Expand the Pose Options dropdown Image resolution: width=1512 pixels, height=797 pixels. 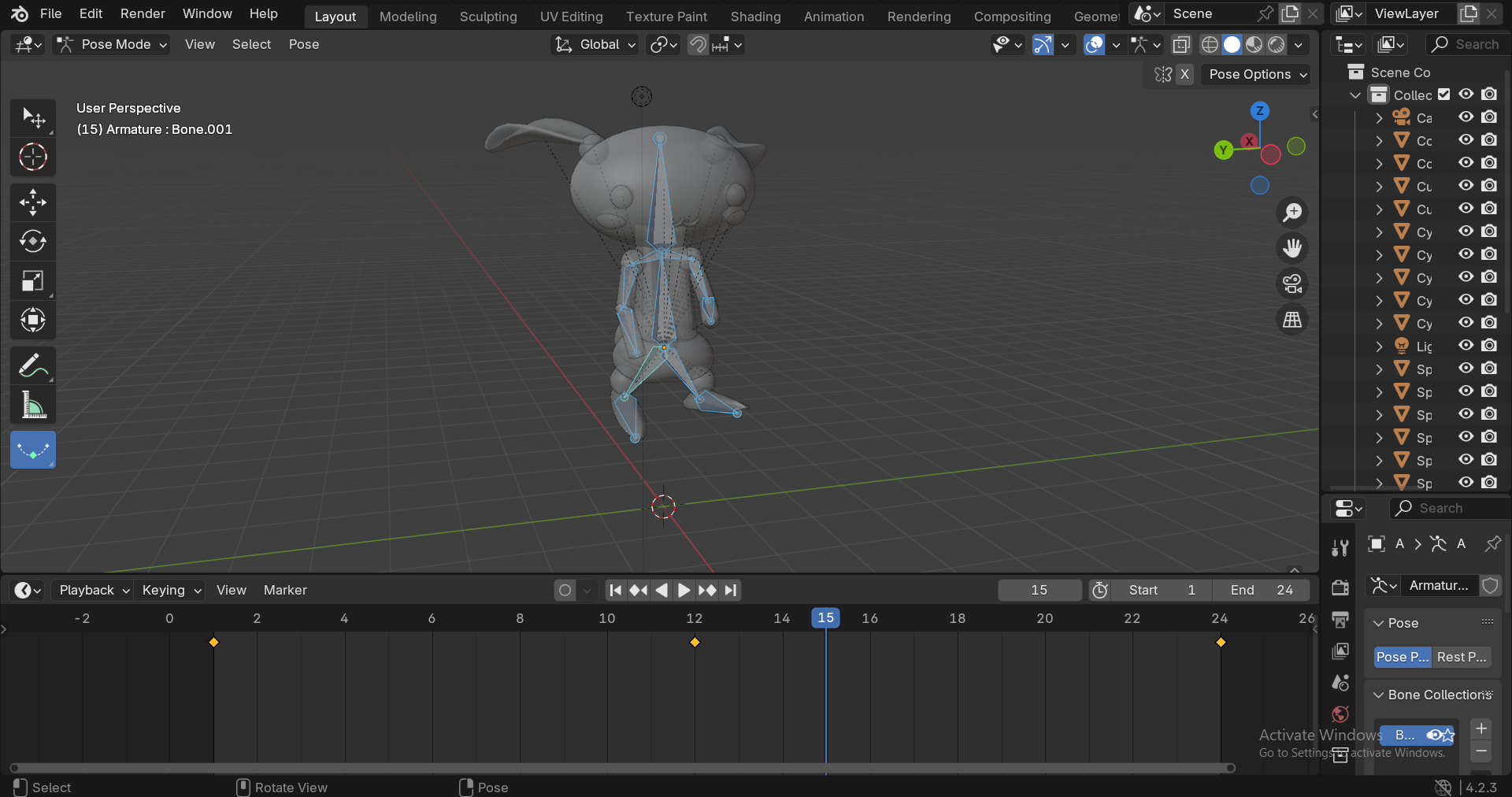pyautogui.click(x=1257, y=74)
